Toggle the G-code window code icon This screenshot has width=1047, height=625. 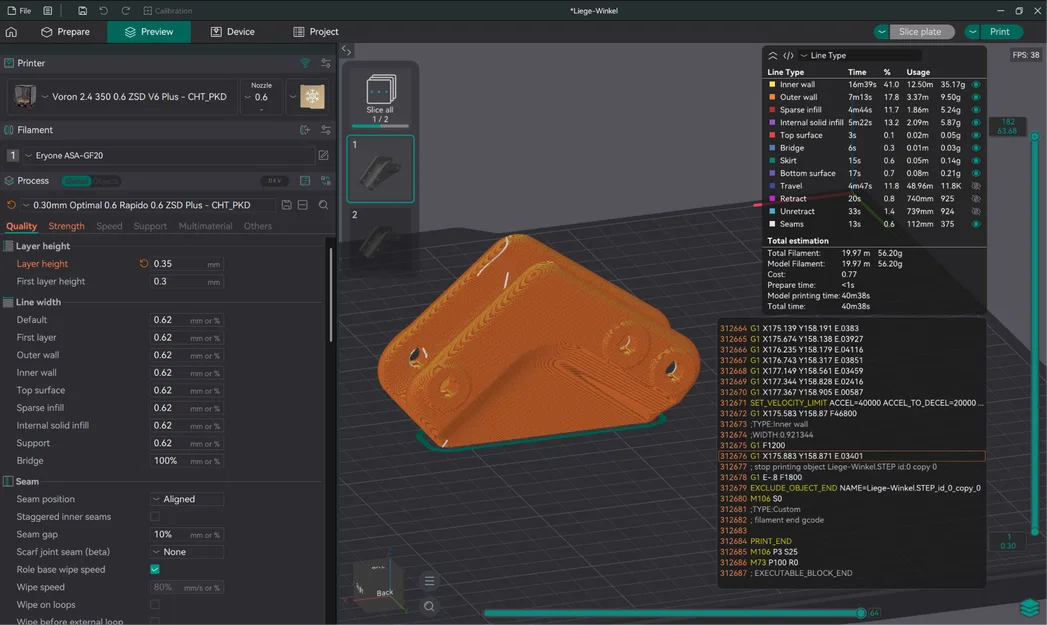click(788, 55)
